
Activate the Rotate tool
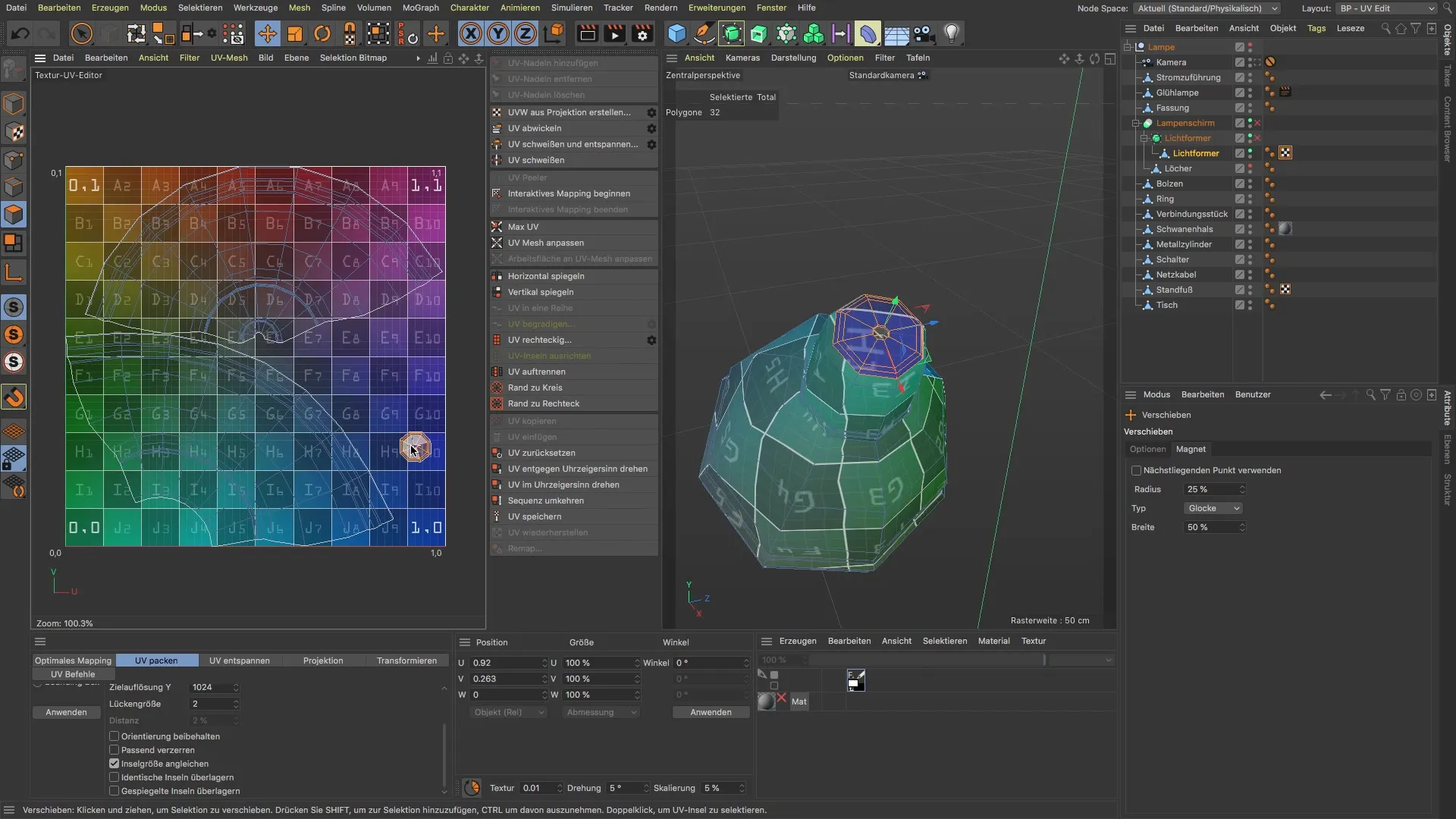(x=322, y=33)
